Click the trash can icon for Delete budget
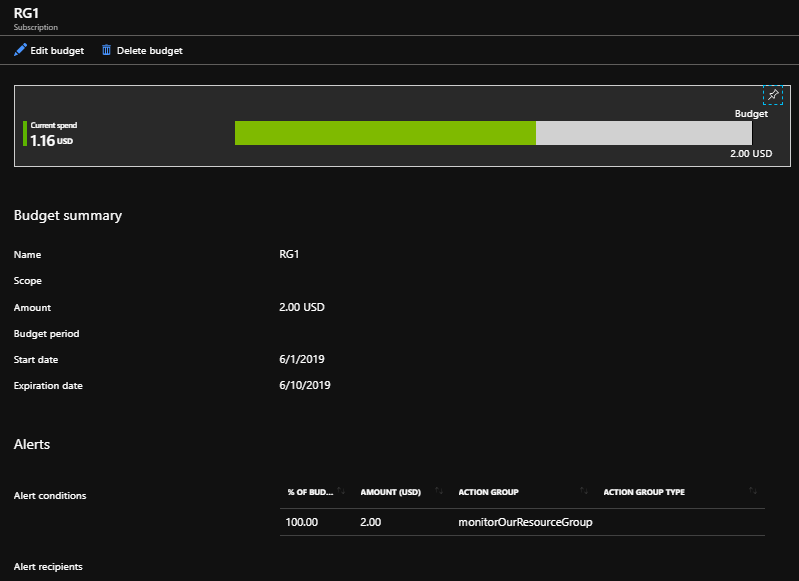 click(x=106, y=50)
